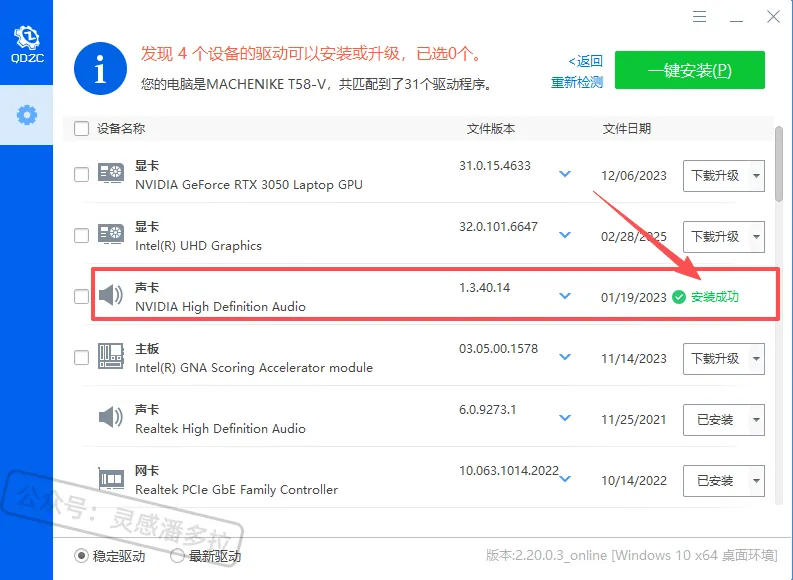Click date 11/25/2021 in Realtek Audio row
Image resolution: width=793 pixels, height=580 pixels.
coord(634,420)
